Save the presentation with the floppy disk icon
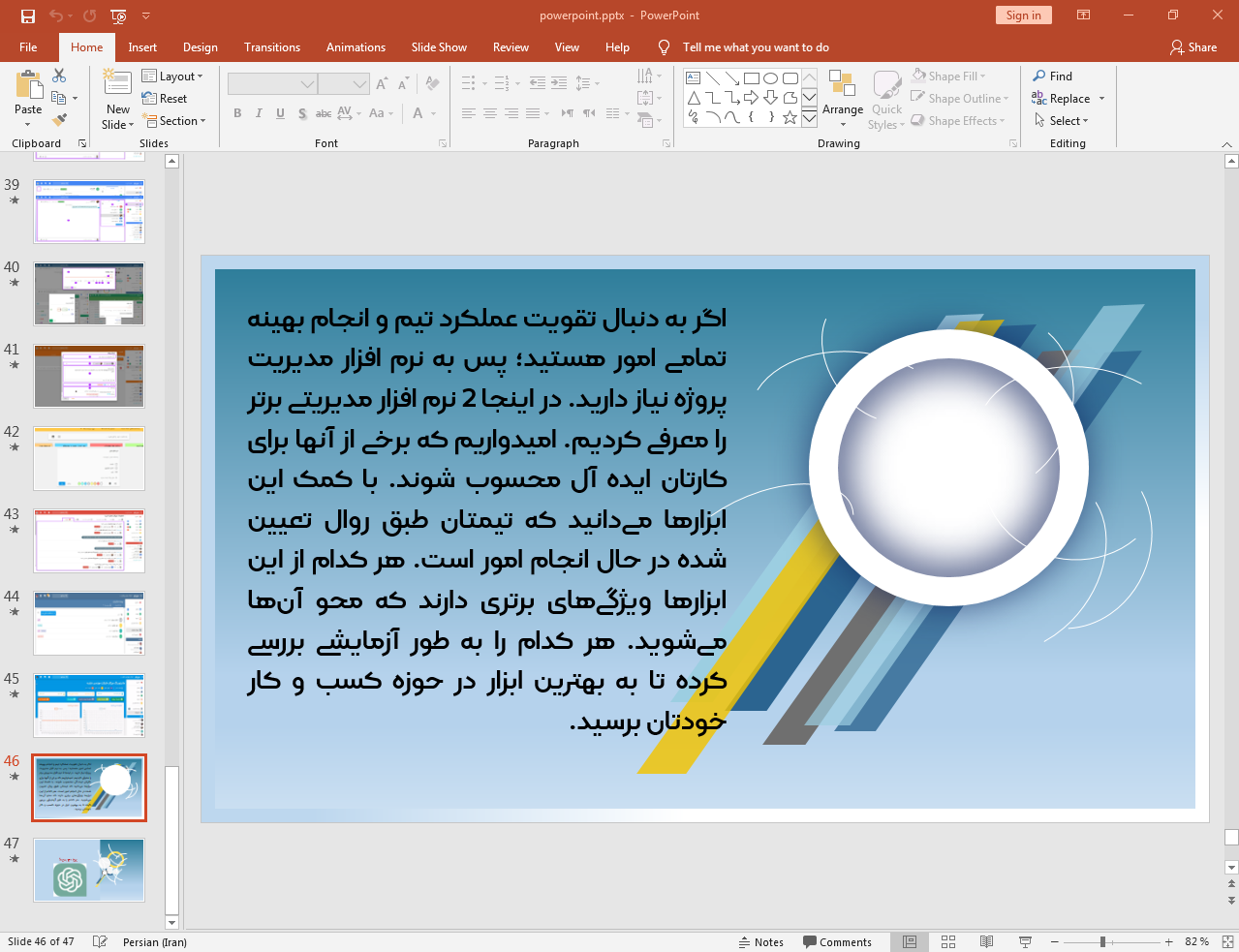Viewport: 1239px width, 952px height. 28,15
